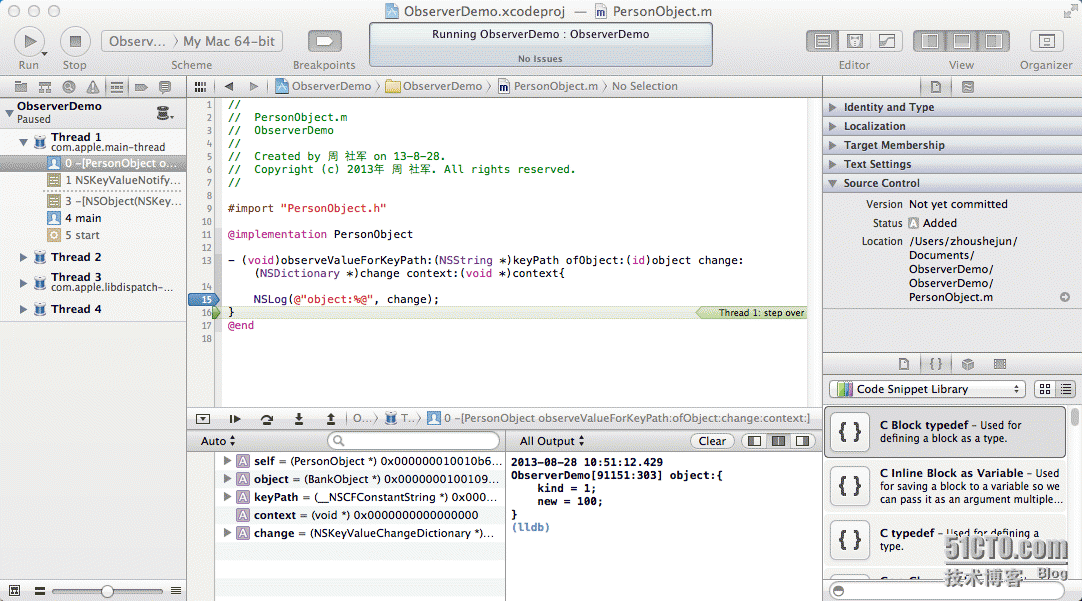Select the C Block typedef snippet
The image size is (1082, 601).
tap(945, 432)
